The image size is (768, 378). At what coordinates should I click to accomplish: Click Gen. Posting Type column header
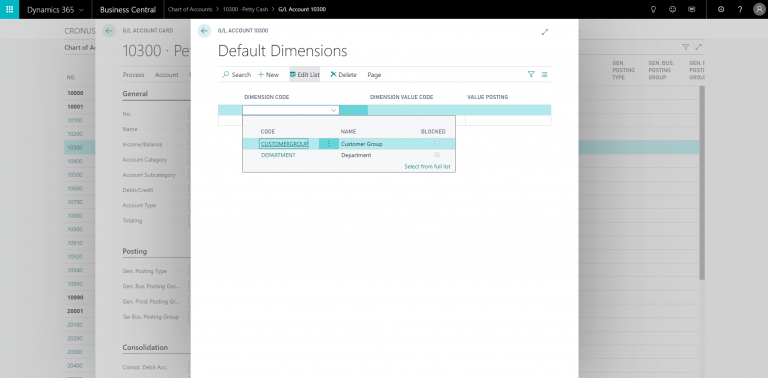point(624,70)
